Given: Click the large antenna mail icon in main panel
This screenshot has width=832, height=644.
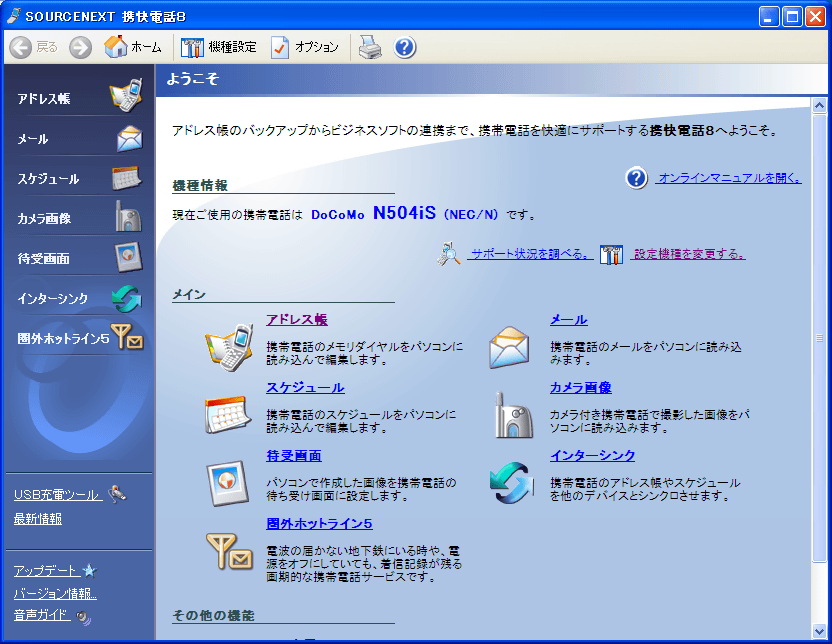Looking at the screenshot, I should click(x=229, y=552).
